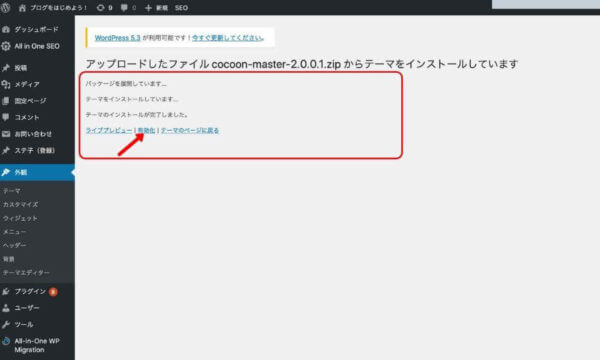Click the cocoon-master-2.0.0.1.zip install heading
The image size is (600, 360).
click(302, 64)
